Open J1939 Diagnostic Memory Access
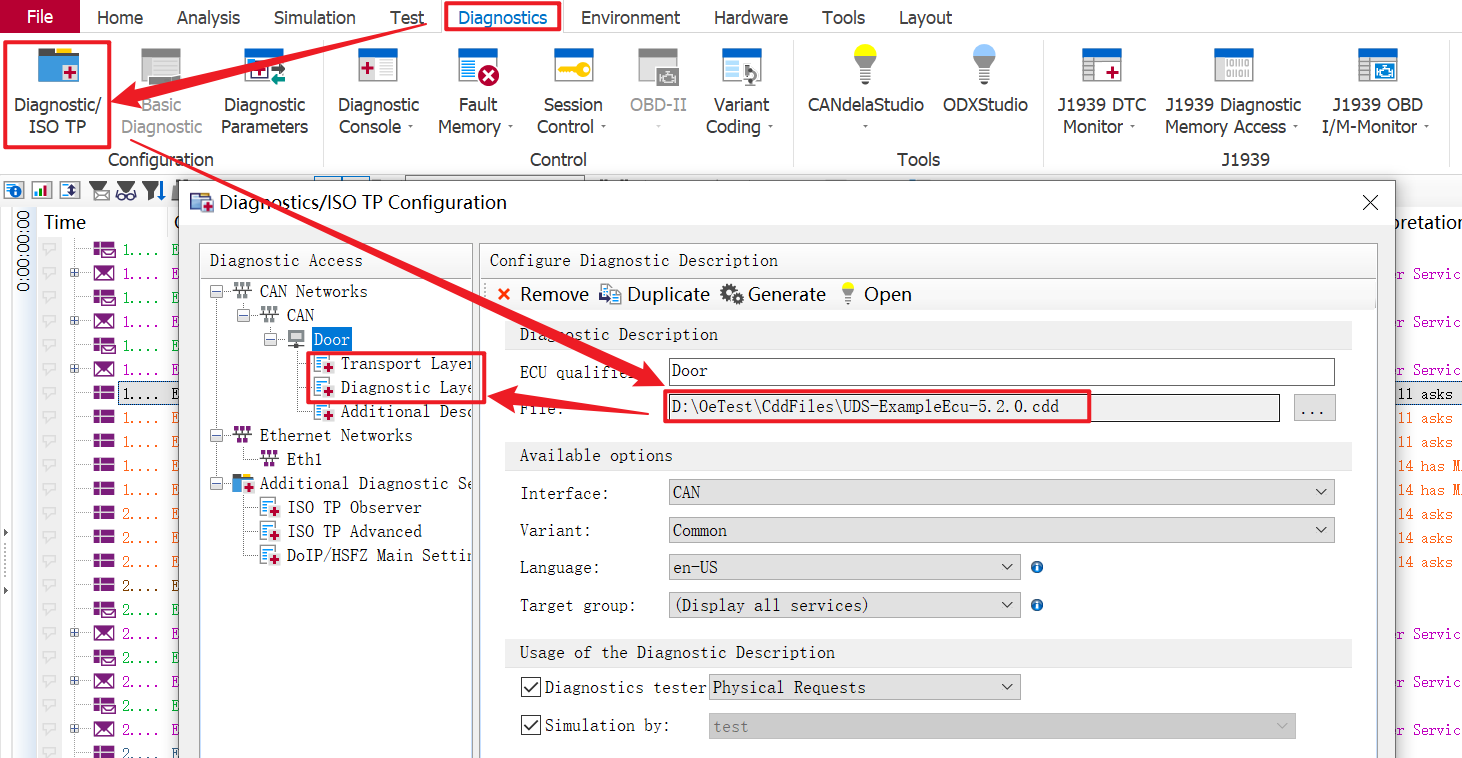 pyautogui.click(x=1233, y=92)
